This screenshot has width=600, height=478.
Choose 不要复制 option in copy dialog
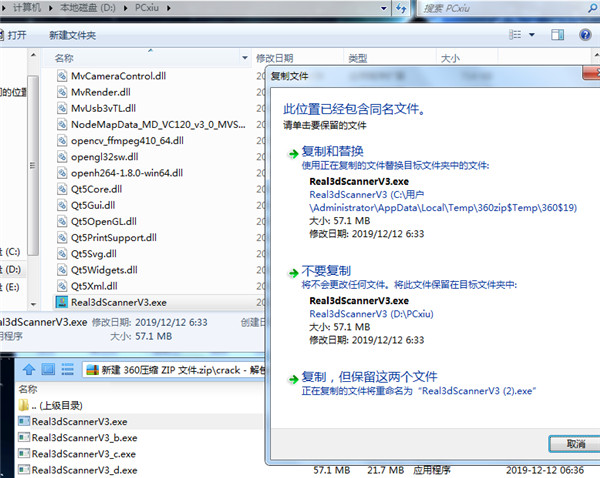coord(326,271)
